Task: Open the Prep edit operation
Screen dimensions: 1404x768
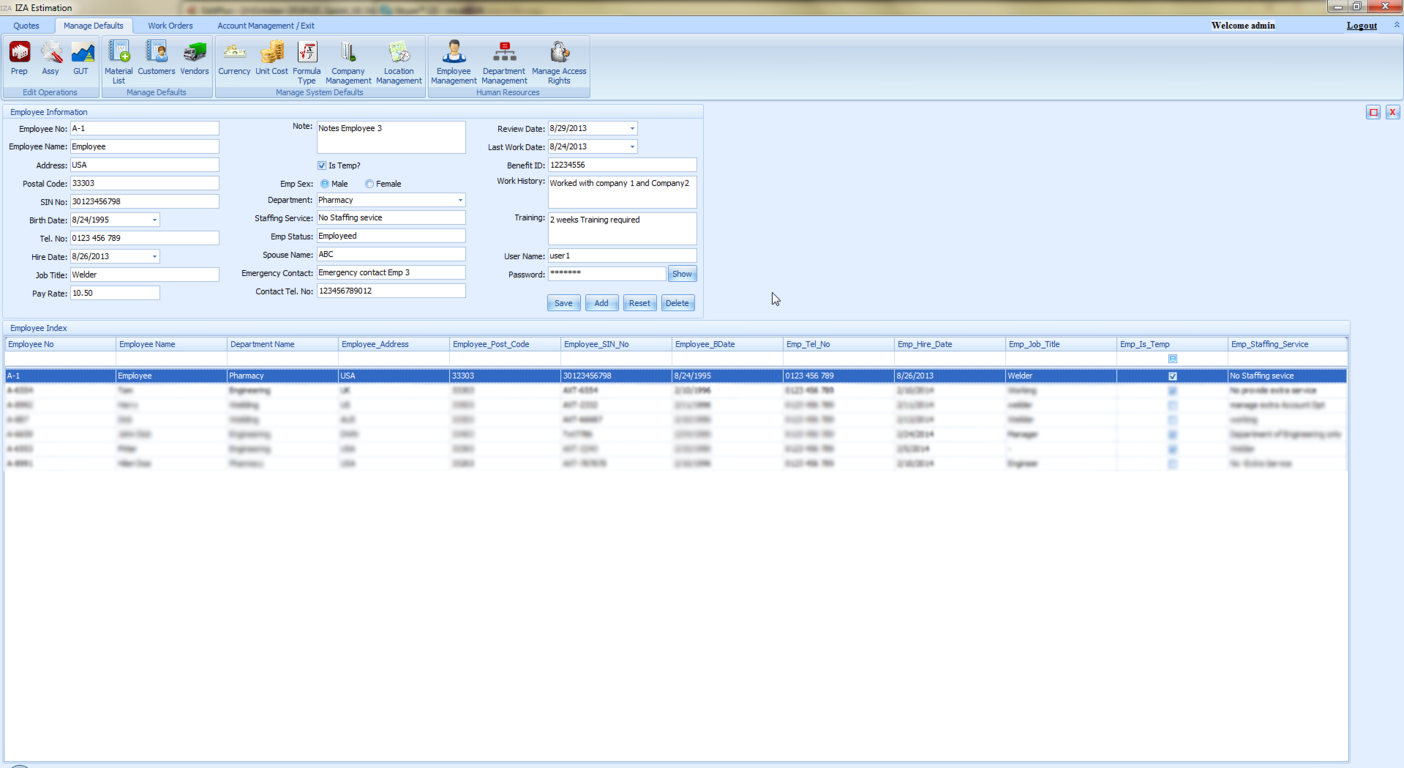Action: tap(19, 58)
